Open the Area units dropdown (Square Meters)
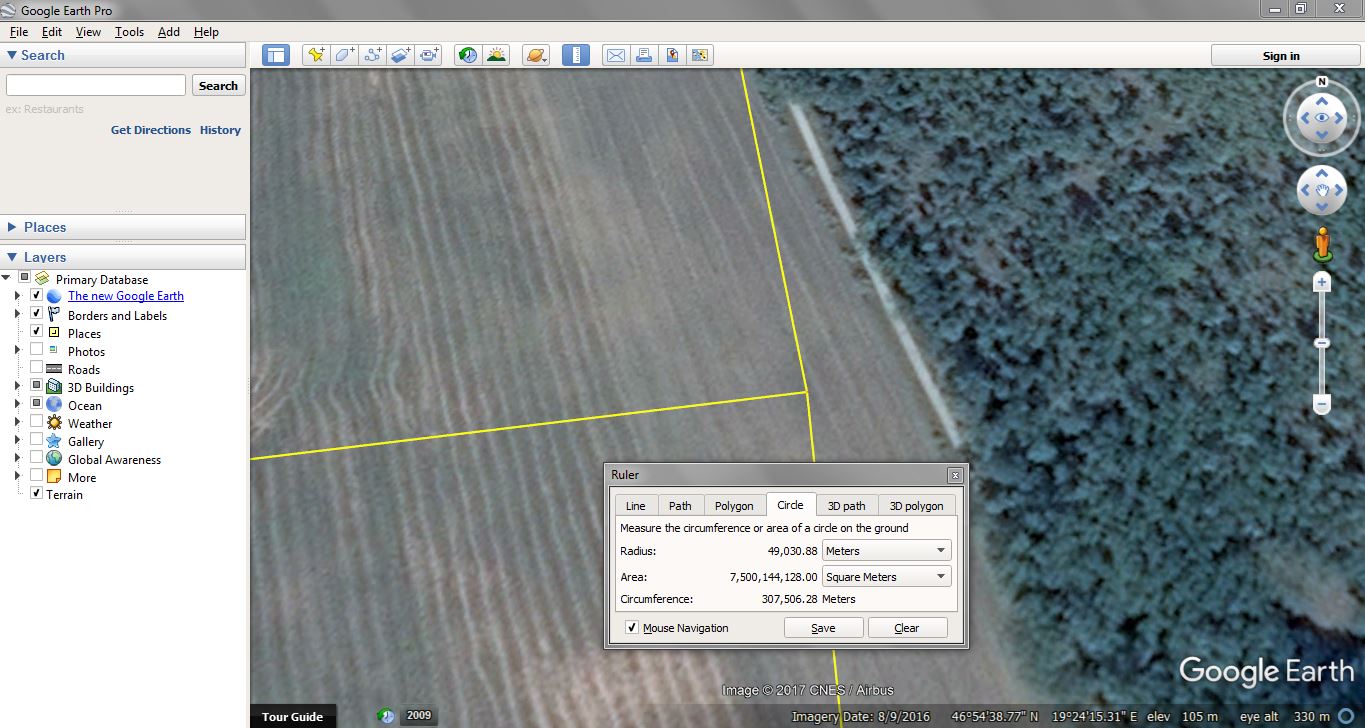This screenshot has height=728, width=1365. pyautogui.click(x=886, y=577)
